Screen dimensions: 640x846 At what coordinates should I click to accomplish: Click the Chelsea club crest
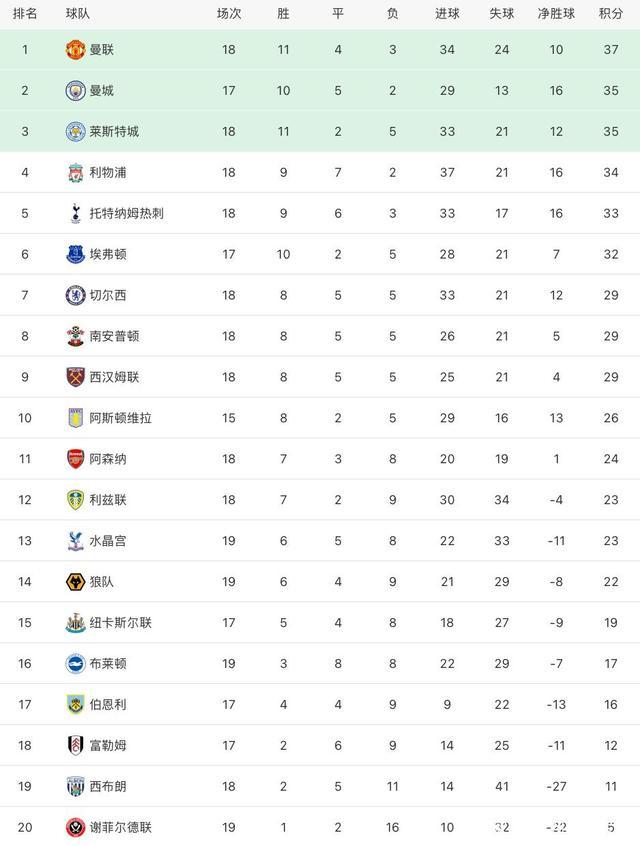coord(75,295)
